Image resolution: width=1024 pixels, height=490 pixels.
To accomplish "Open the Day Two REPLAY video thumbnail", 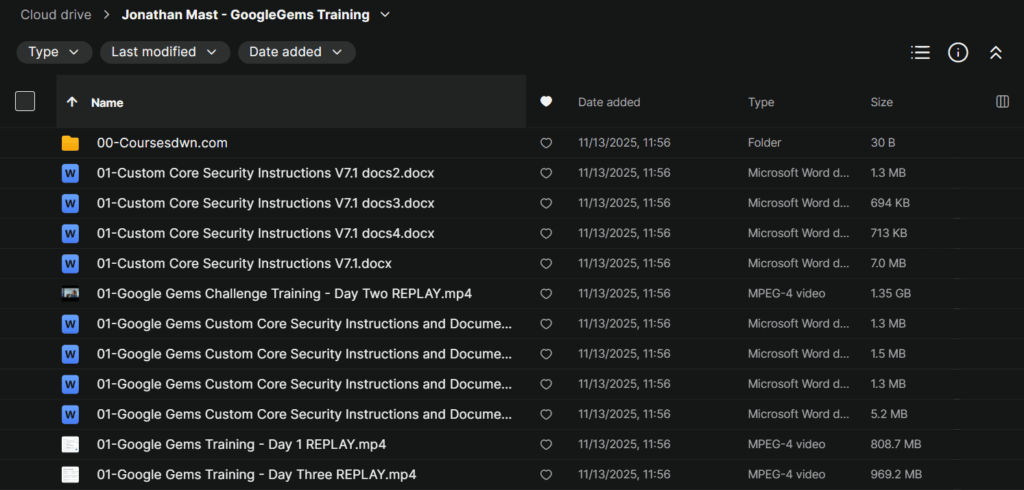I will click(x=70, y=294).
